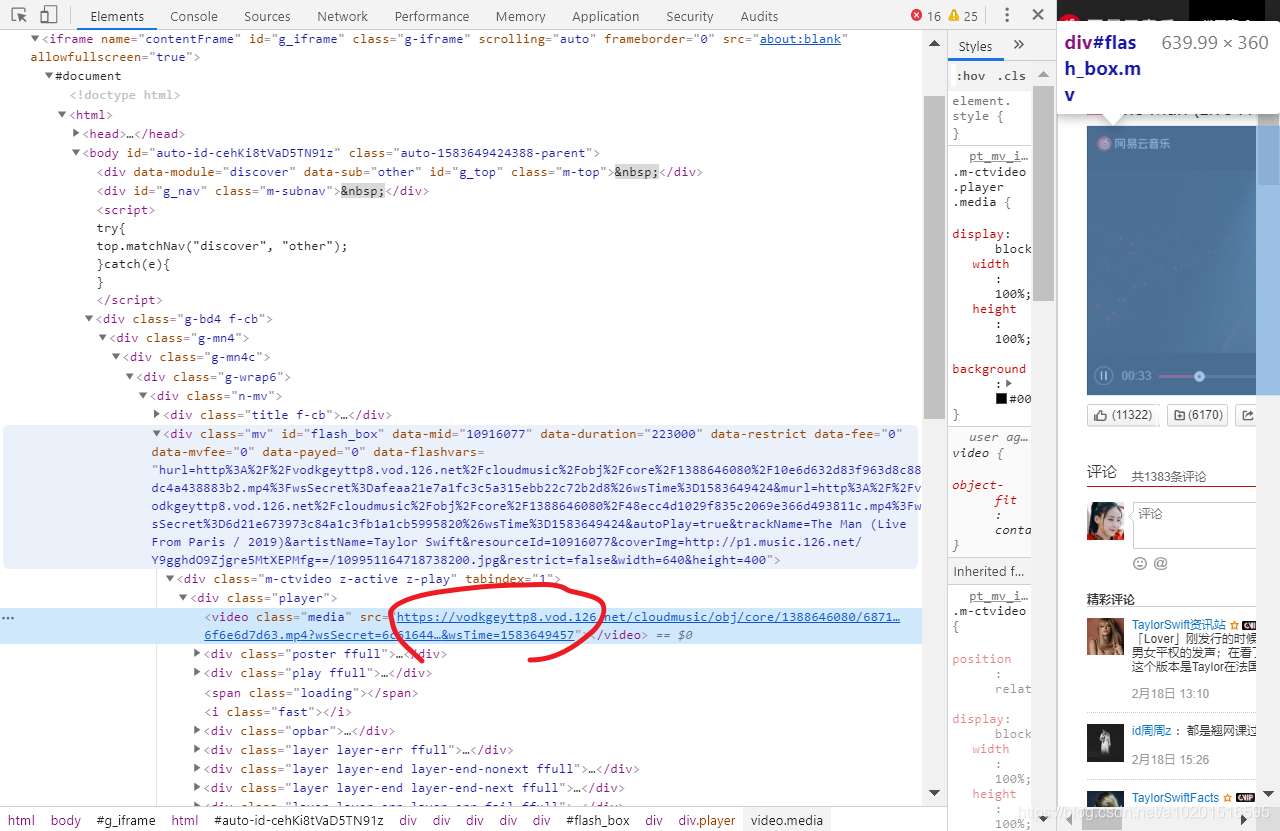
Task: Click the video progress slider handle
Action: tap(1199, 376)
